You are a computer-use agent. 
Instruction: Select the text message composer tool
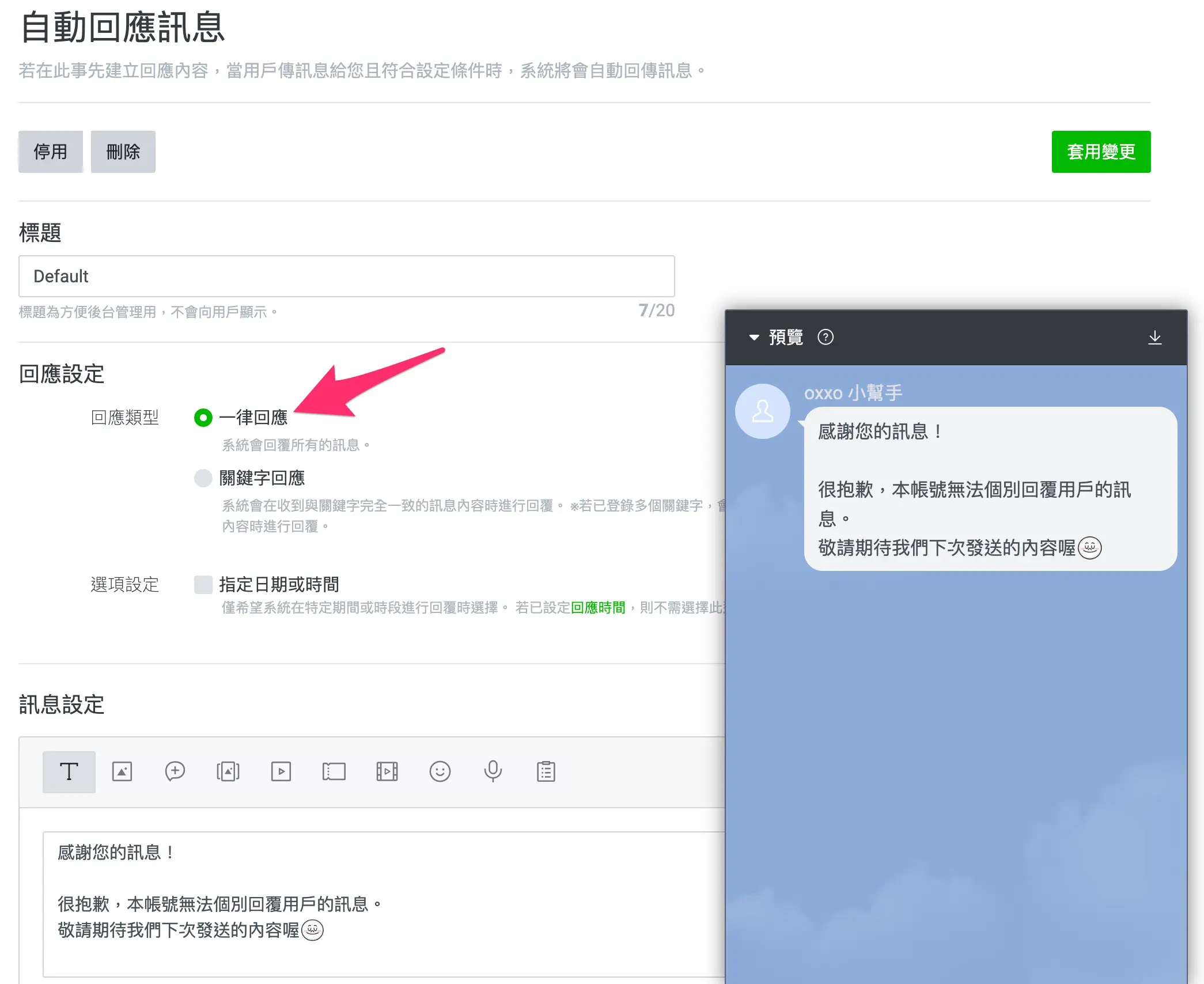coord(69,772)
